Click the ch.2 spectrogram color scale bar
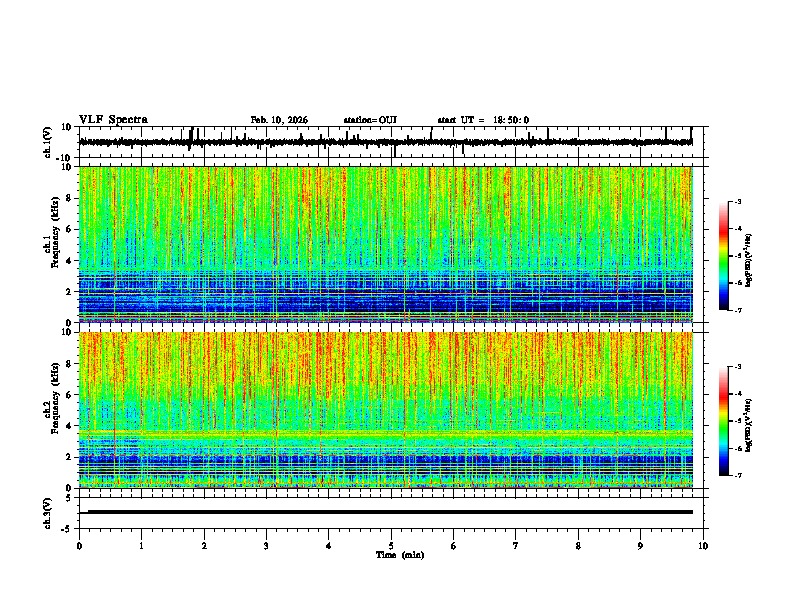792x612 pixels. point(724,421)
